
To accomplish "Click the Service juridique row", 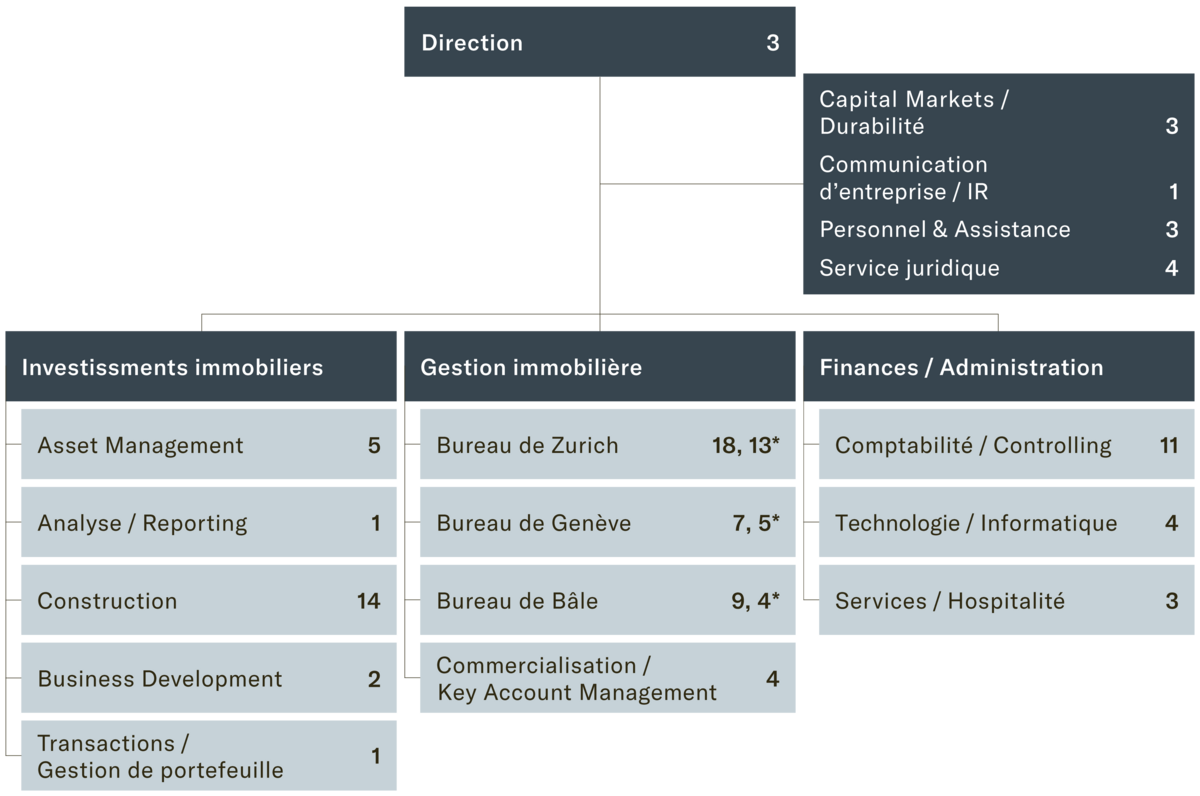I will 998,268.
